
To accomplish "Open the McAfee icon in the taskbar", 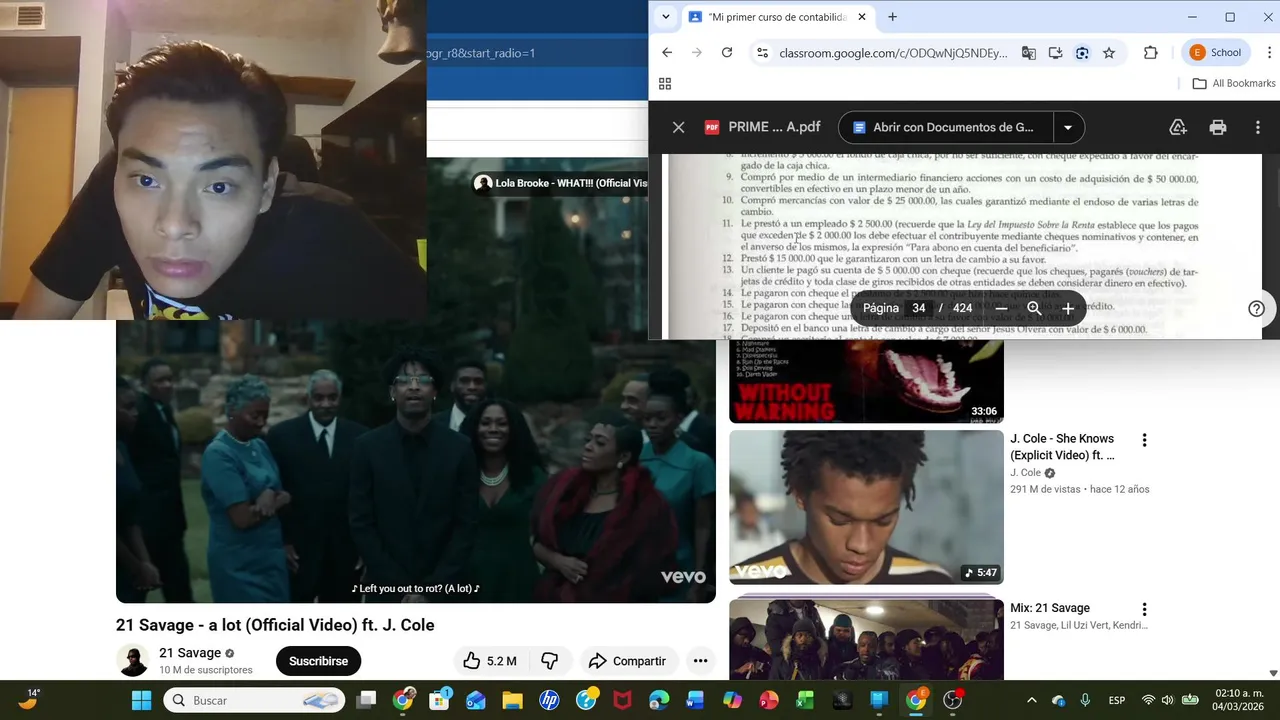I will 622,700.
